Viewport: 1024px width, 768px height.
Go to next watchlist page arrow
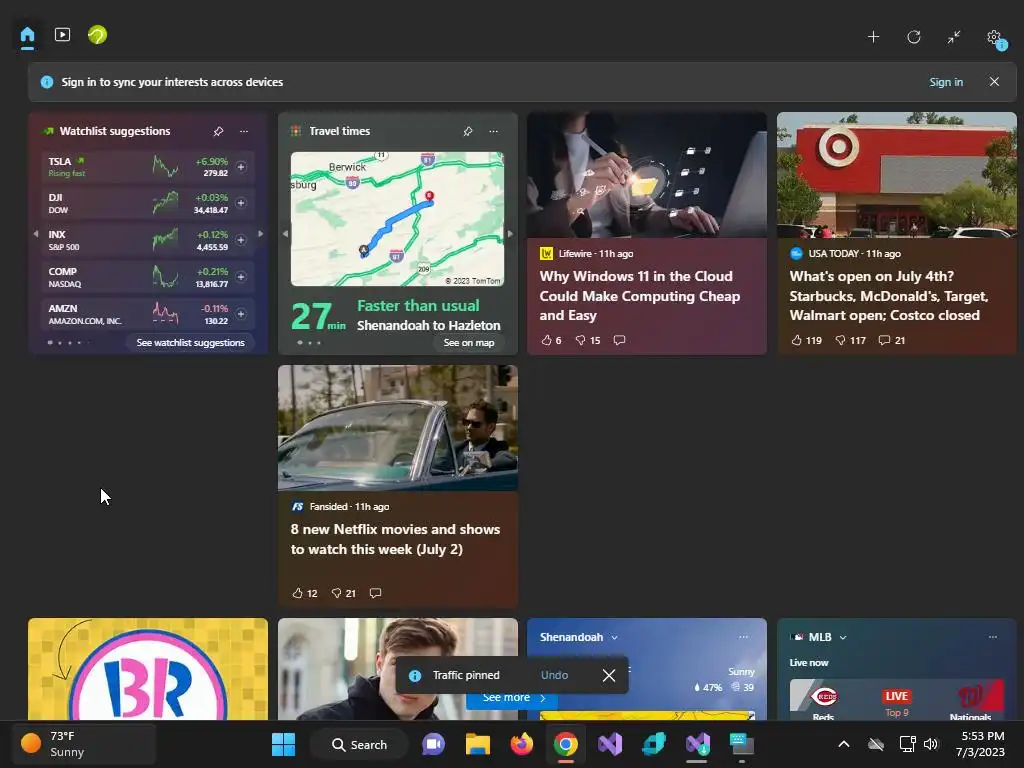click(x=261, y=234)
